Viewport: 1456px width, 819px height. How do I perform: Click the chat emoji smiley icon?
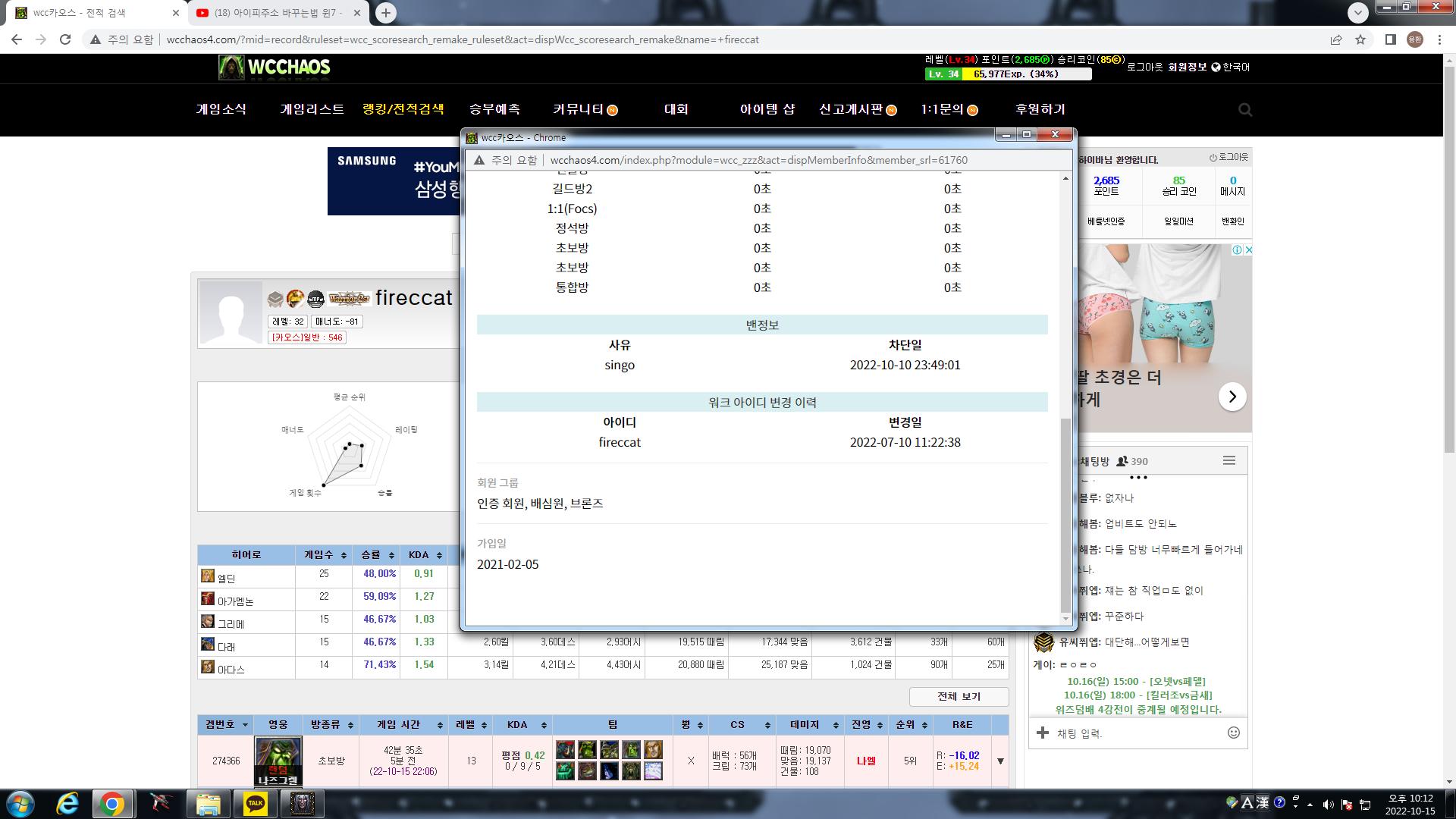click(1234, 733)
